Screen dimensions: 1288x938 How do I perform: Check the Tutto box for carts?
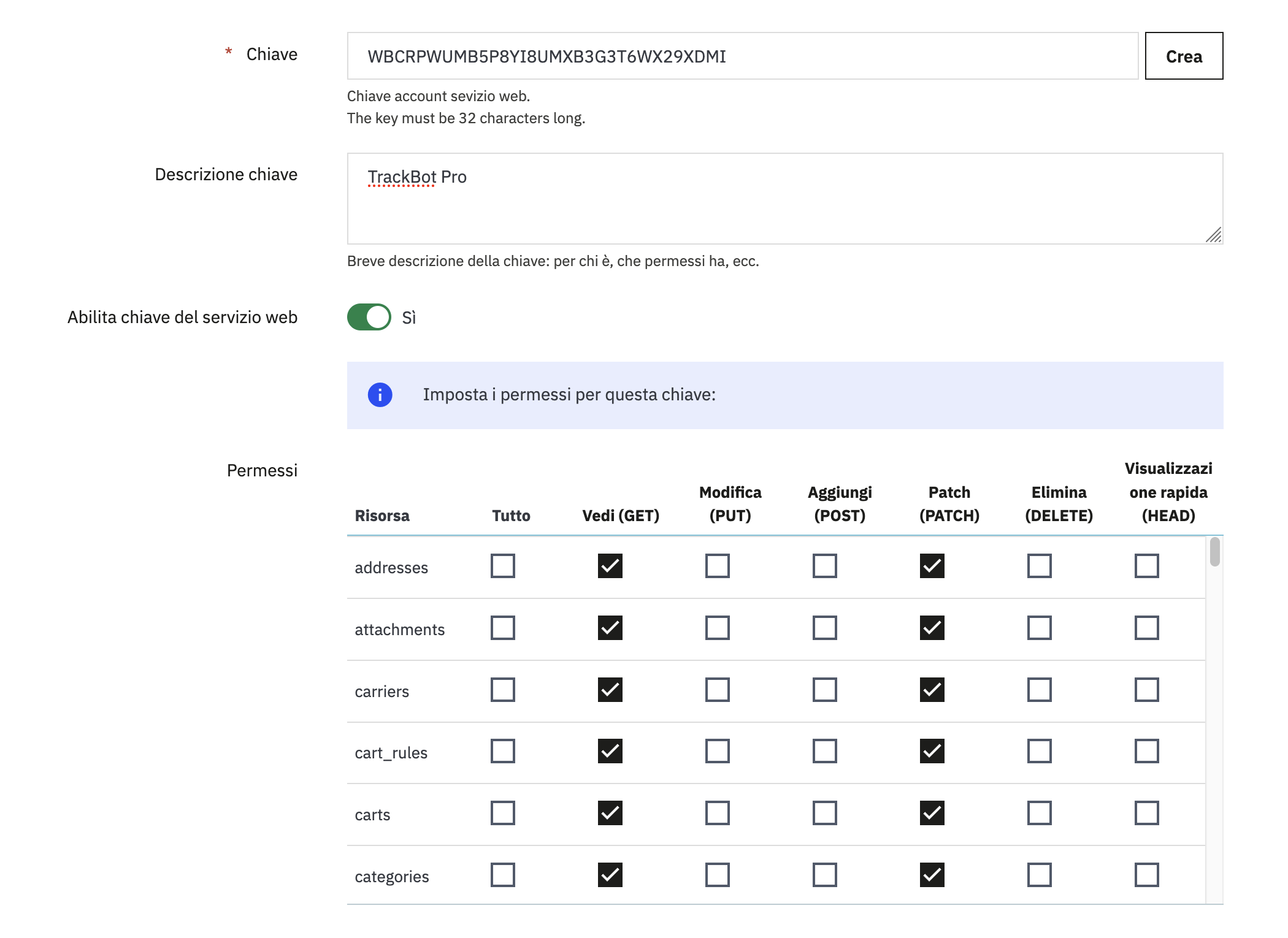tap(502, 813)
